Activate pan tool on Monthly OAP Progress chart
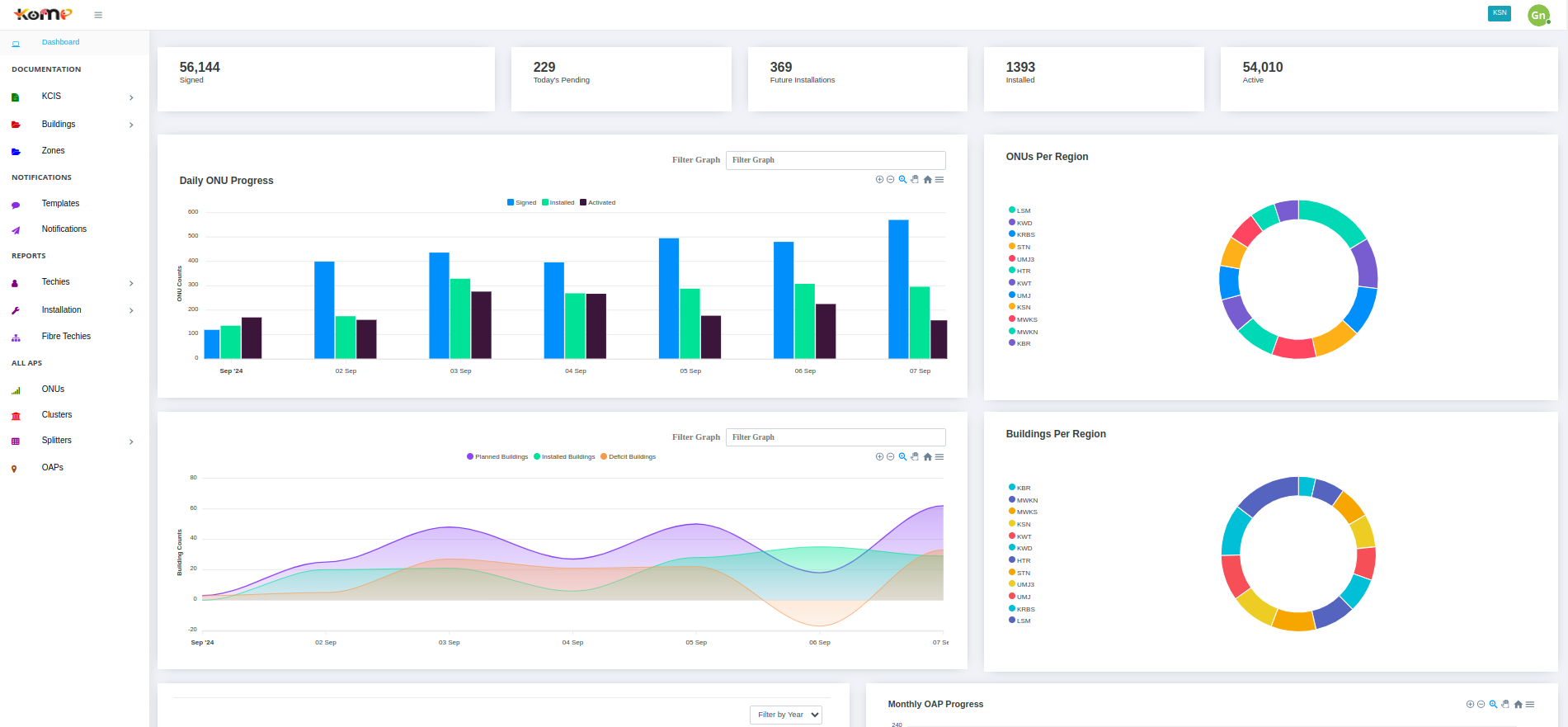1568x727 pixels. point(1505,704)
